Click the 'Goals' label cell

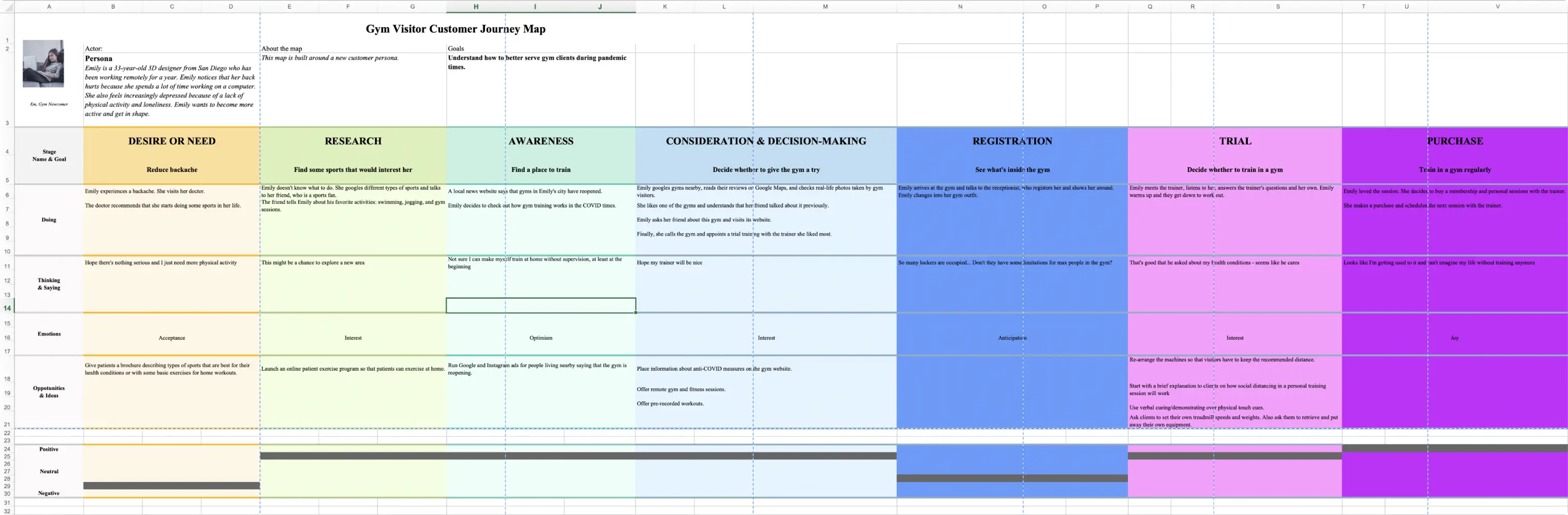click(456, 49)
